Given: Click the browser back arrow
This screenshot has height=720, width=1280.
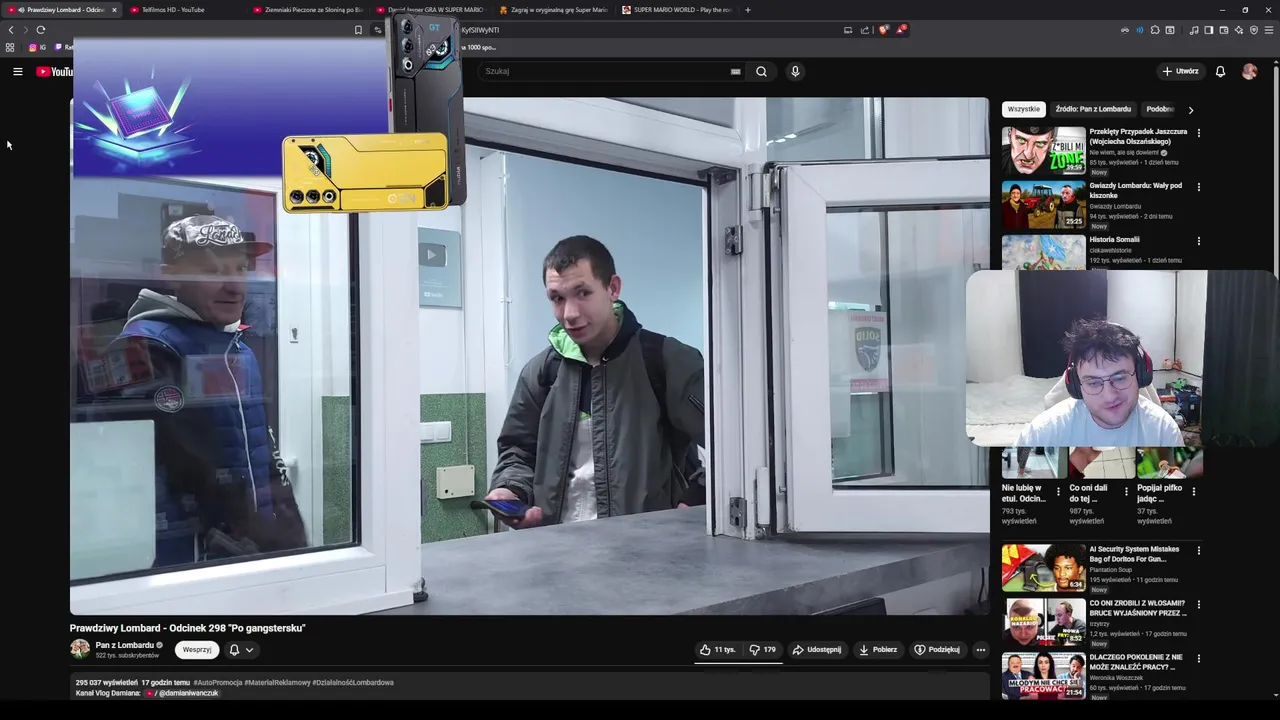Looking at the screenshot, I should click(11, 30).
